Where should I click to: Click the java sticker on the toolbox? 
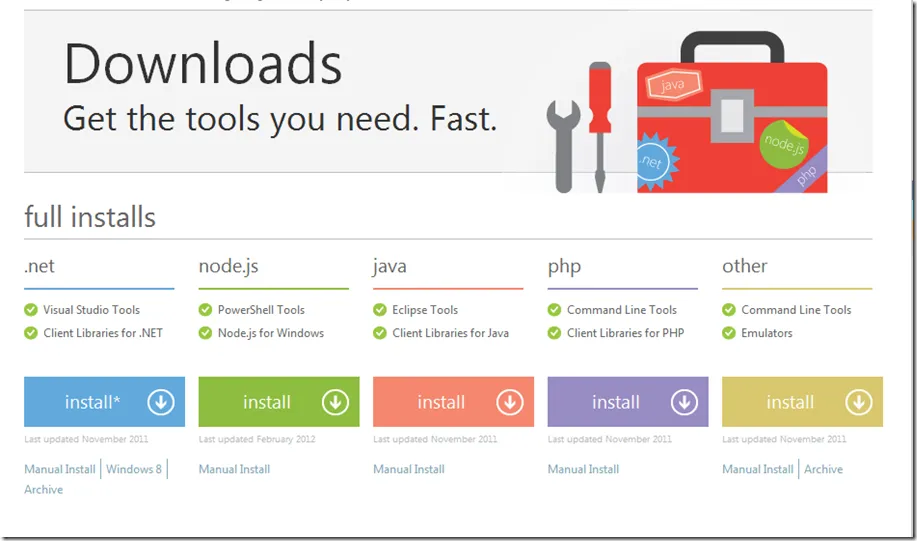[x=673, y=85]
